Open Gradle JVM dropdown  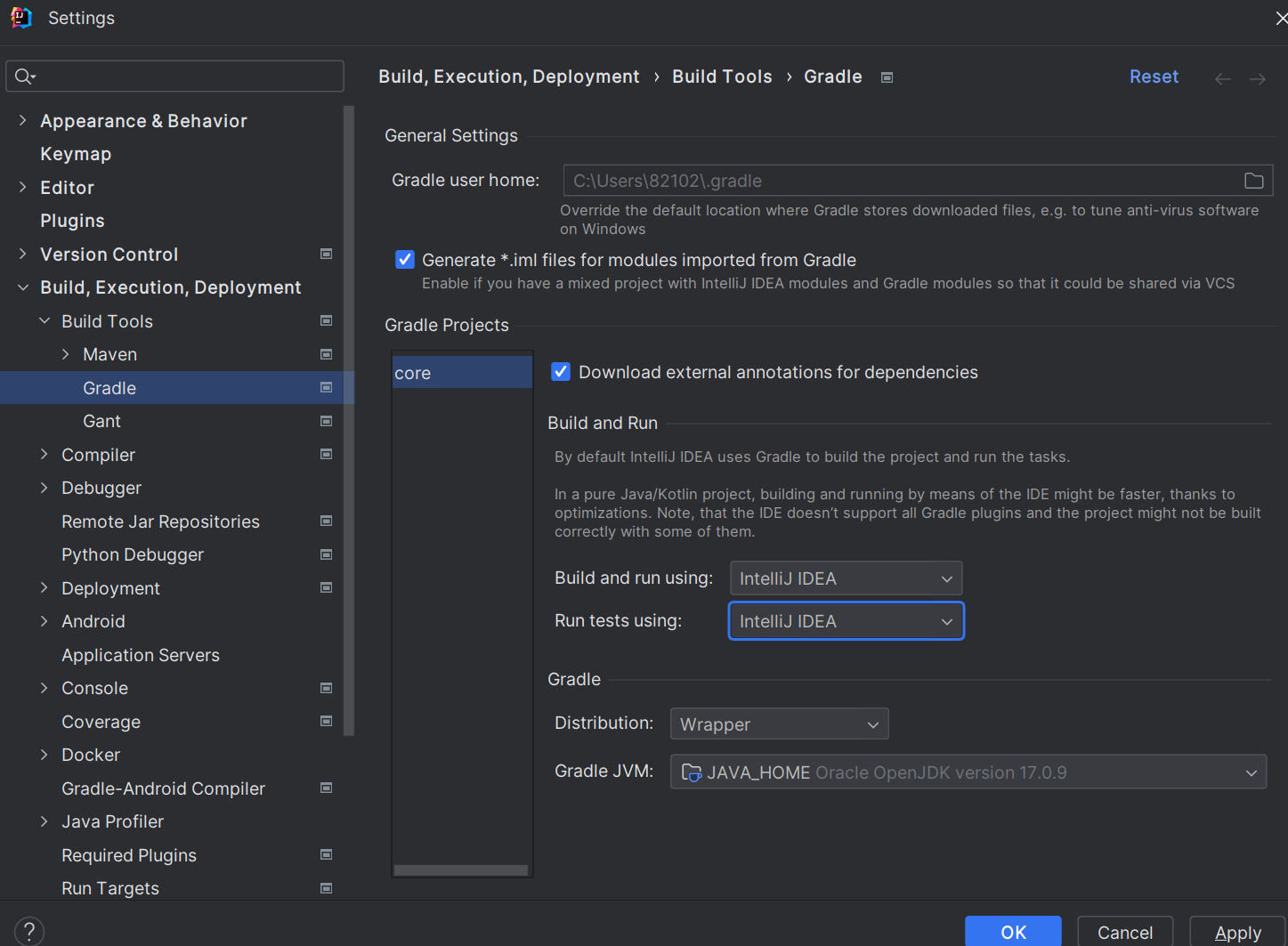pos(968,772)
